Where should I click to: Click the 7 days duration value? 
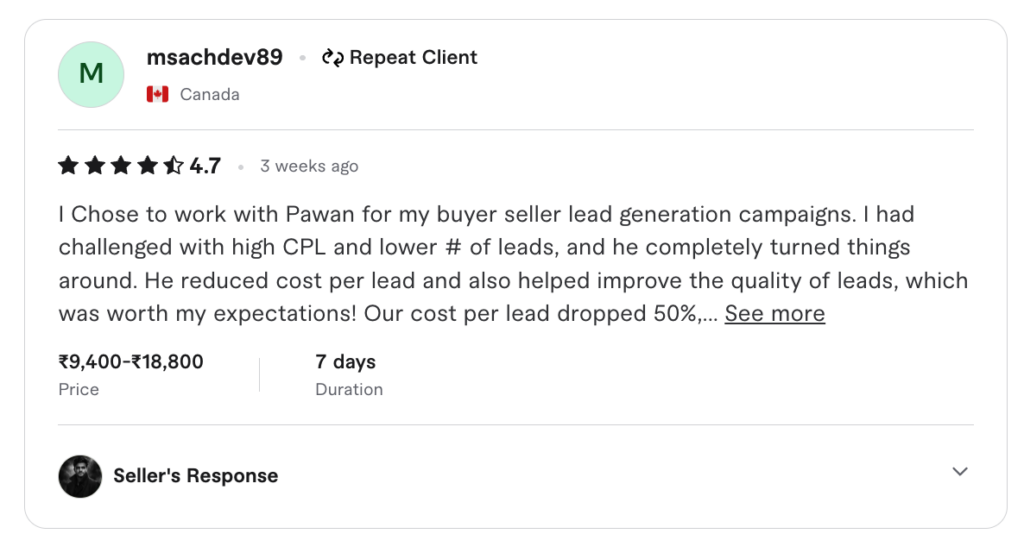pyautogui.click(x=345, y=362)
